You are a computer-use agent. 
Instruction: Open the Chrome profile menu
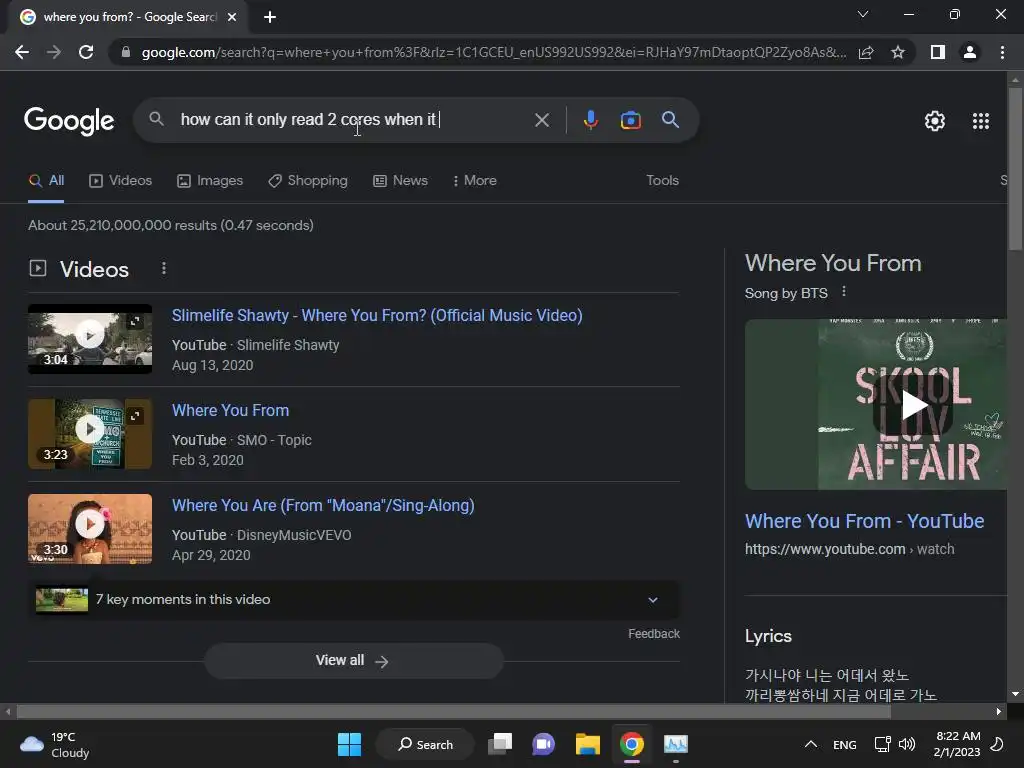[x=970, y=52]
